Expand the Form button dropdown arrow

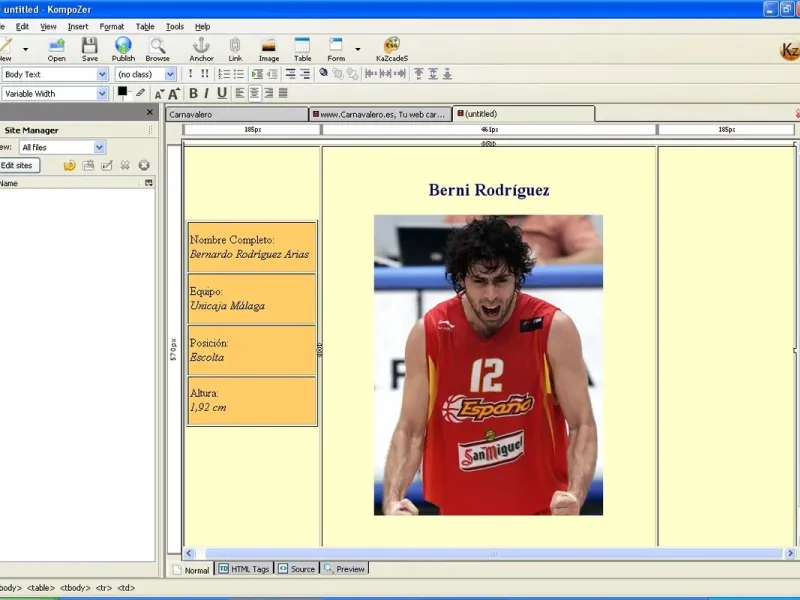click(358, 49)
